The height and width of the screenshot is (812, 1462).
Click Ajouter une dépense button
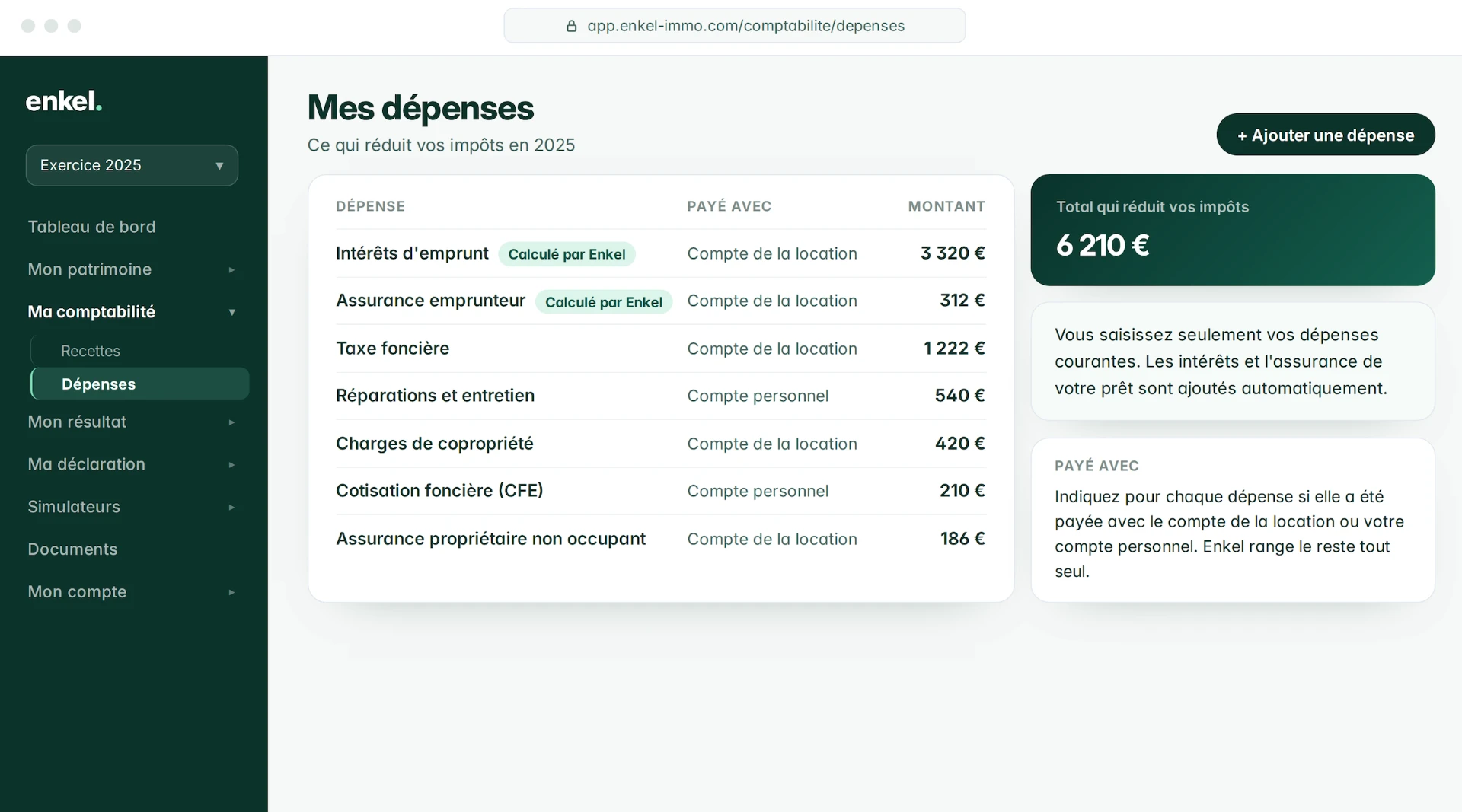(x=1326, y=135)
